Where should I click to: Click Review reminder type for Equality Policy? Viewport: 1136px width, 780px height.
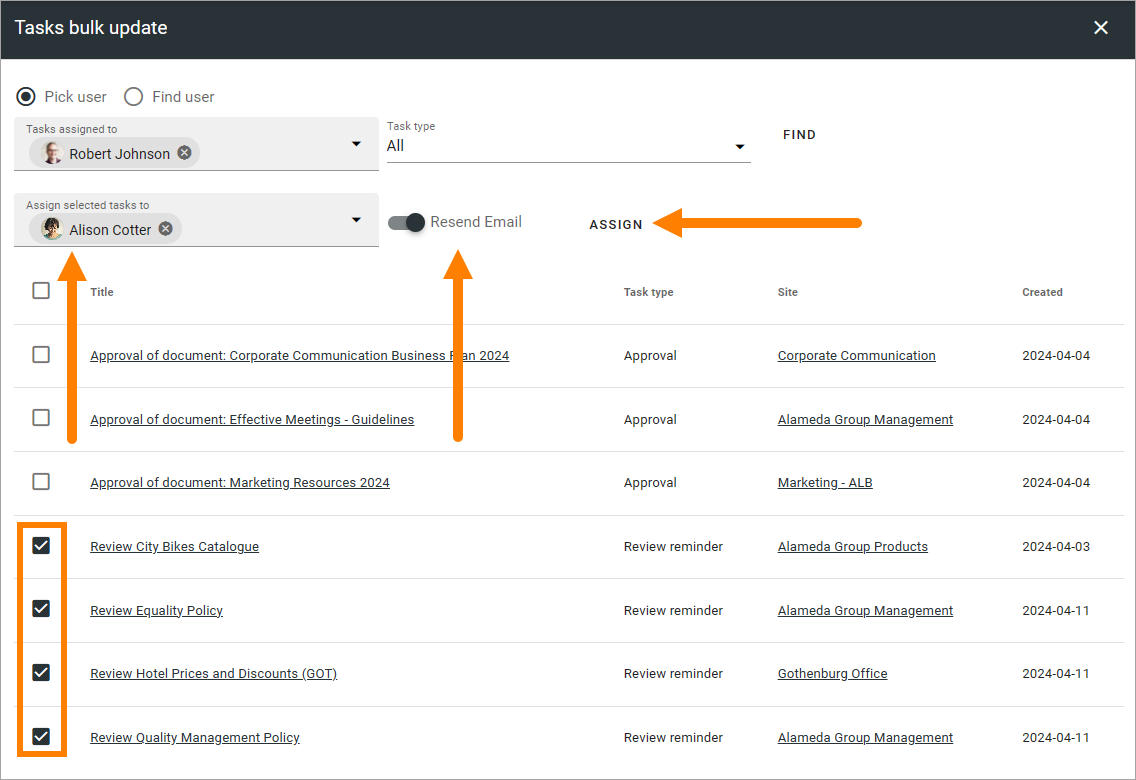pyautogui.click(x=673, y=610)
